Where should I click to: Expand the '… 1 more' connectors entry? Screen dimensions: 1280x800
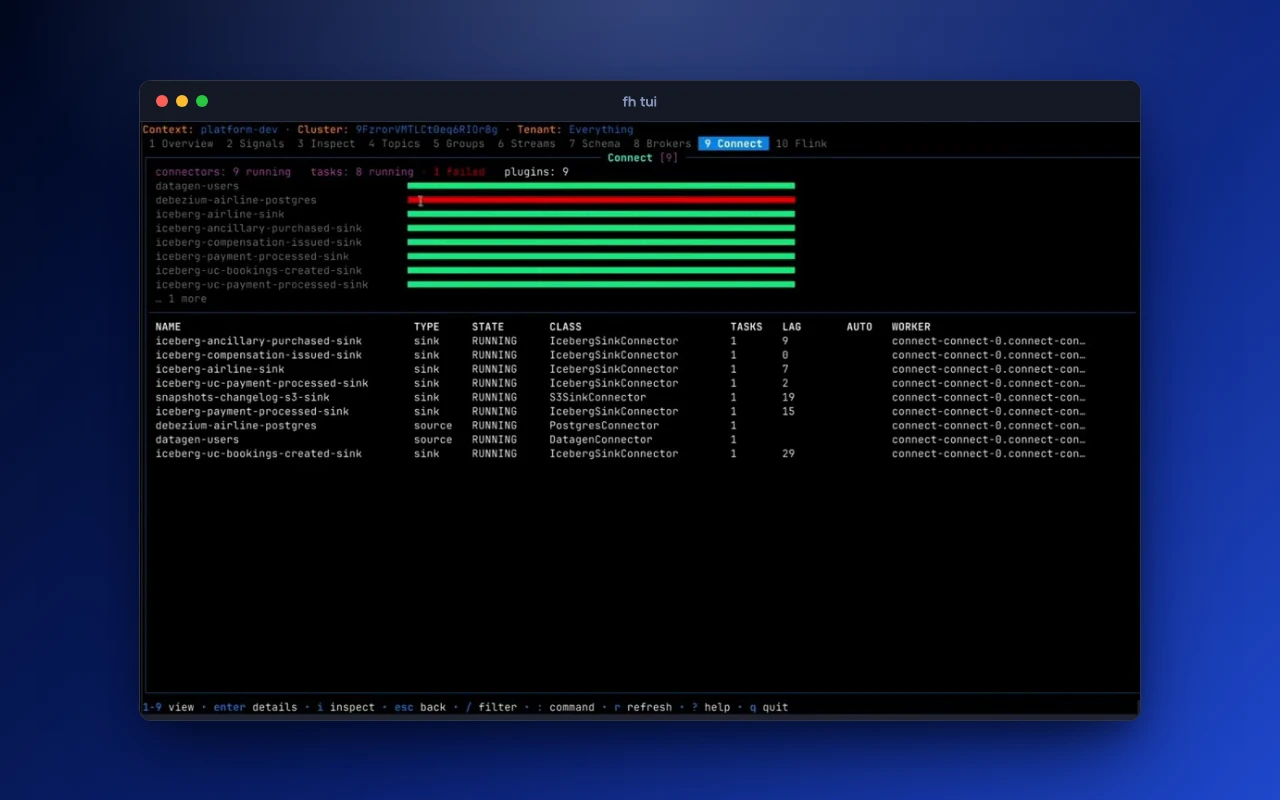point(181,299)
